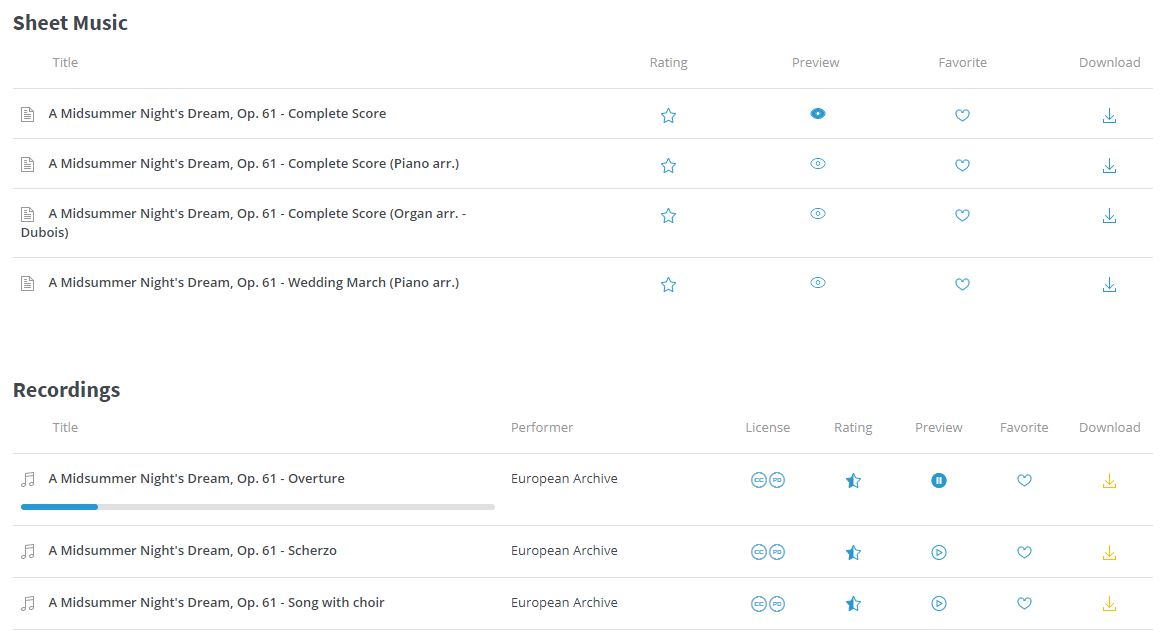1170x638 pixels.
Task: Click the License column header
Action: click(x=768, y=428)
